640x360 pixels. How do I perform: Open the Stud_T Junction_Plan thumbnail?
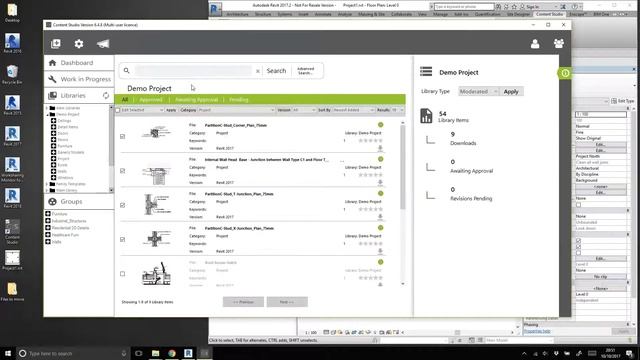coord(155,205)
